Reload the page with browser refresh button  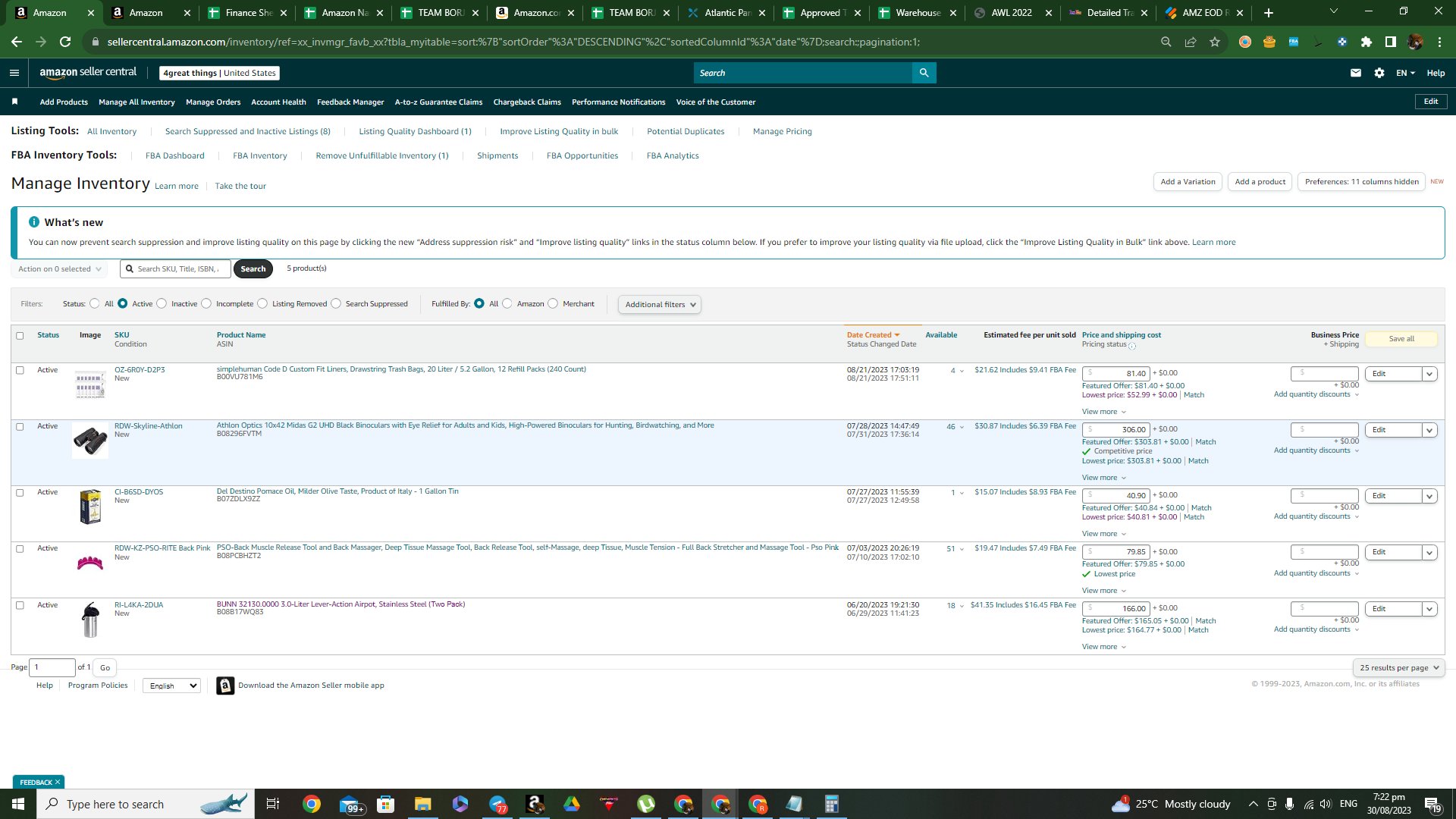point(65,42)
